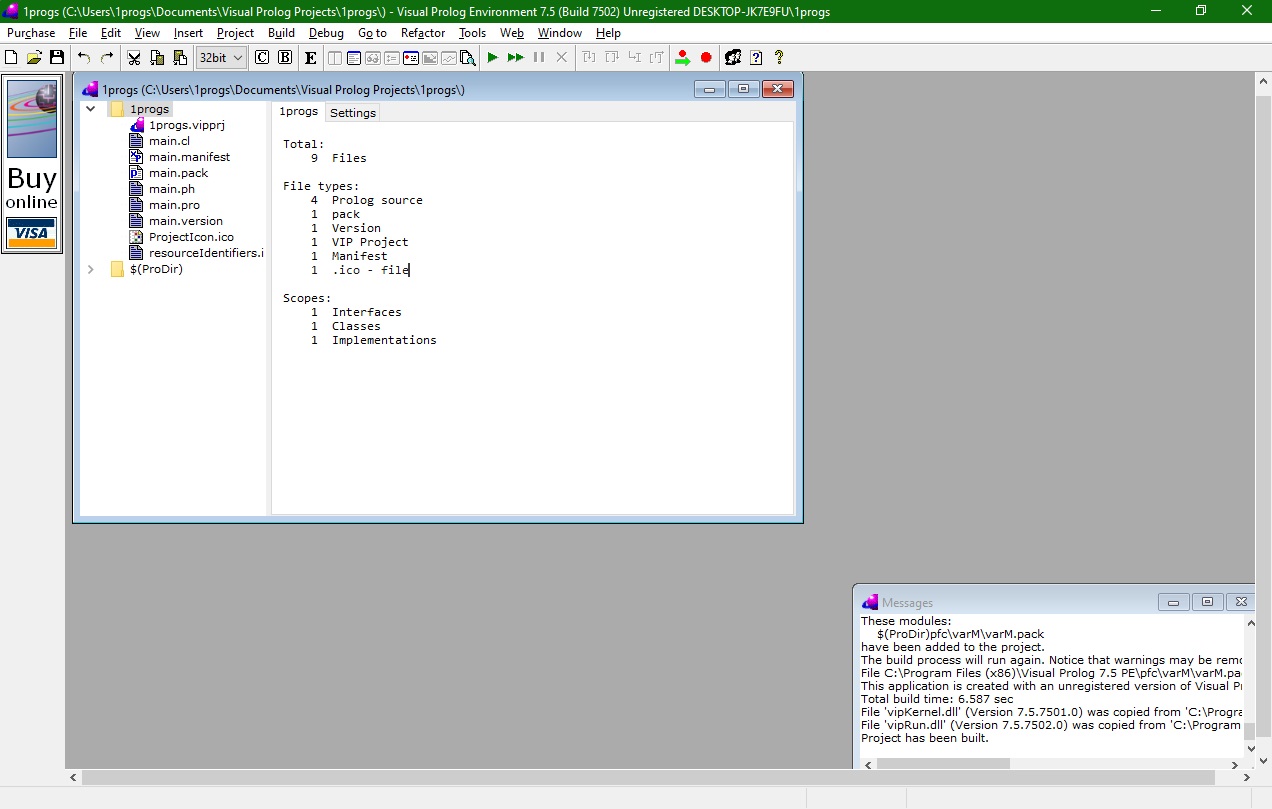
Task: Click the red circle breakpoint icon
Action: tap(706, 58)
